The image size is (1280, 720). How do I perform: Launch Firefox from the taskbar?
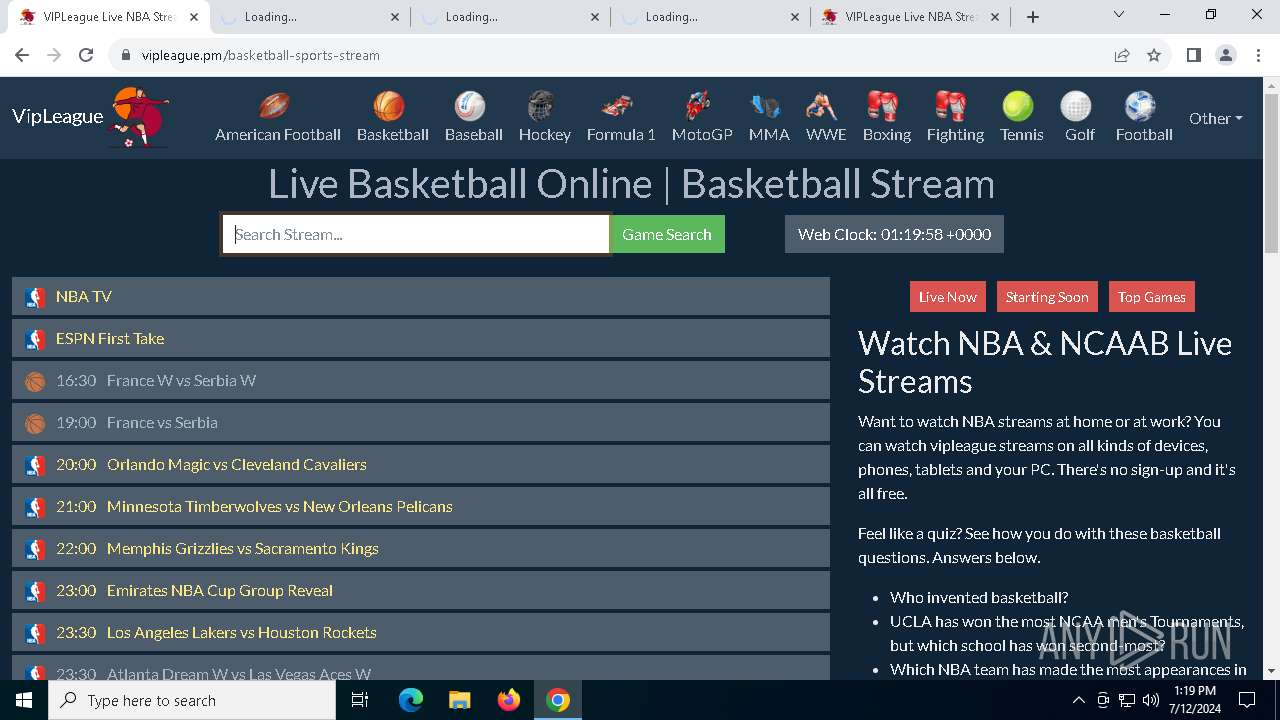coord(509,700)
